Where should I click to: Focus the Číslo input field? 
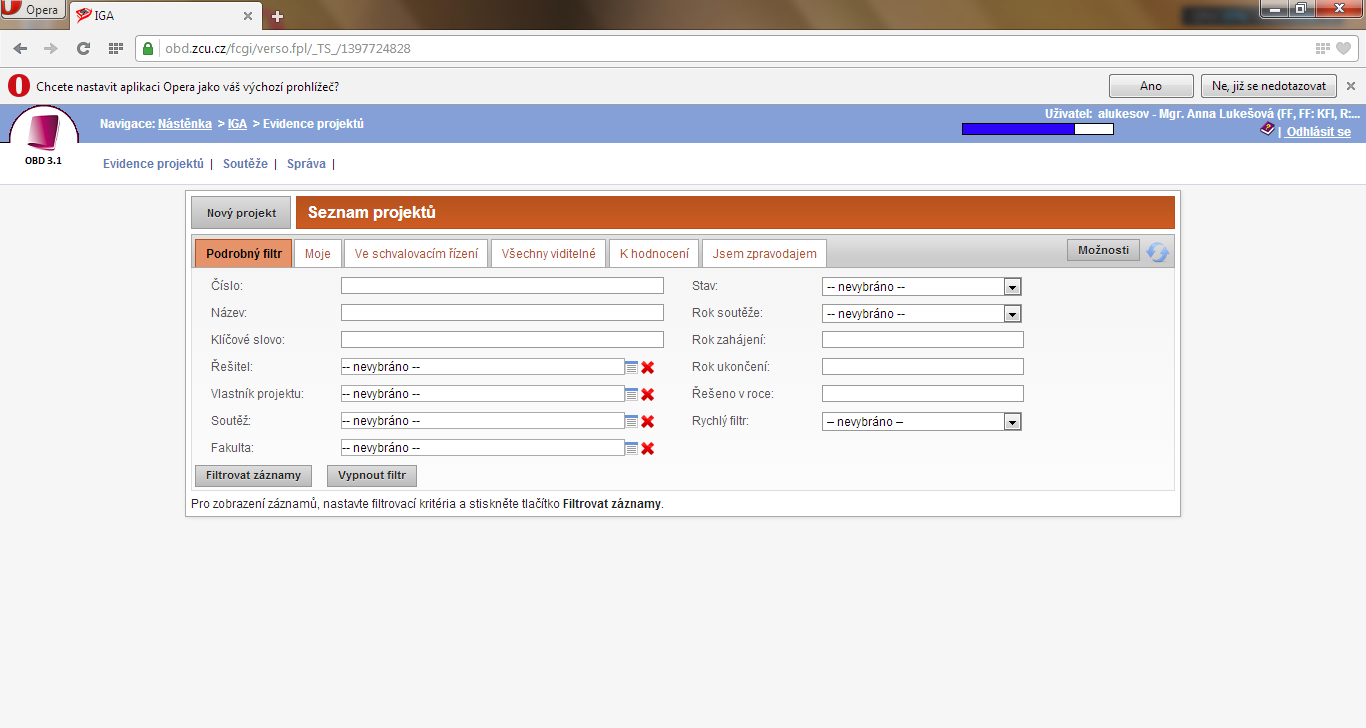pyautogui.click(x=502, y=286)
